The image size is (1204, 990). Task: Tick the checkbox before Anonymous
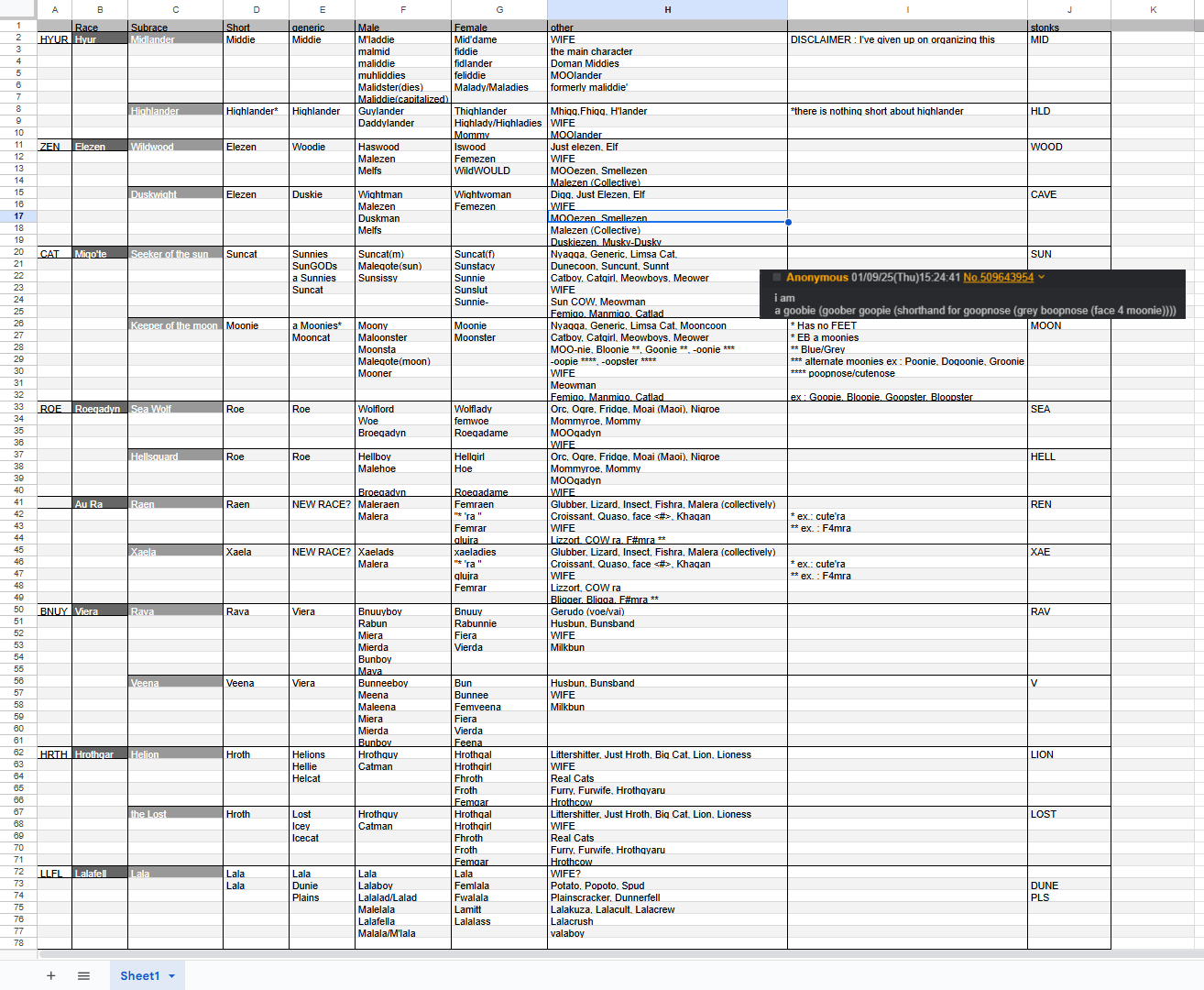777,277
